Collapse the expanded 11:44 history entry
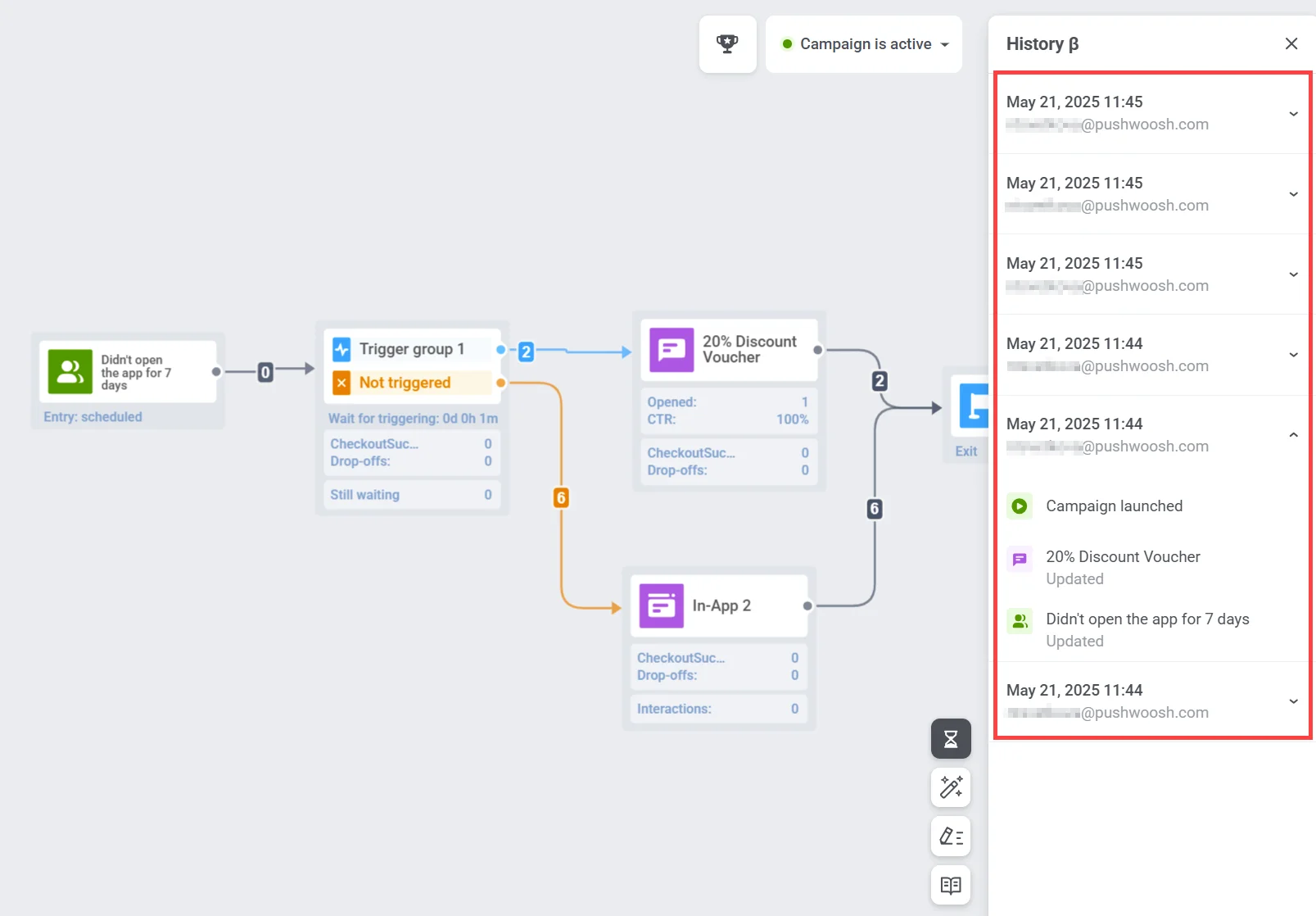Image resolution: width=1316 pixels, height=916 pixels. 1293,435
